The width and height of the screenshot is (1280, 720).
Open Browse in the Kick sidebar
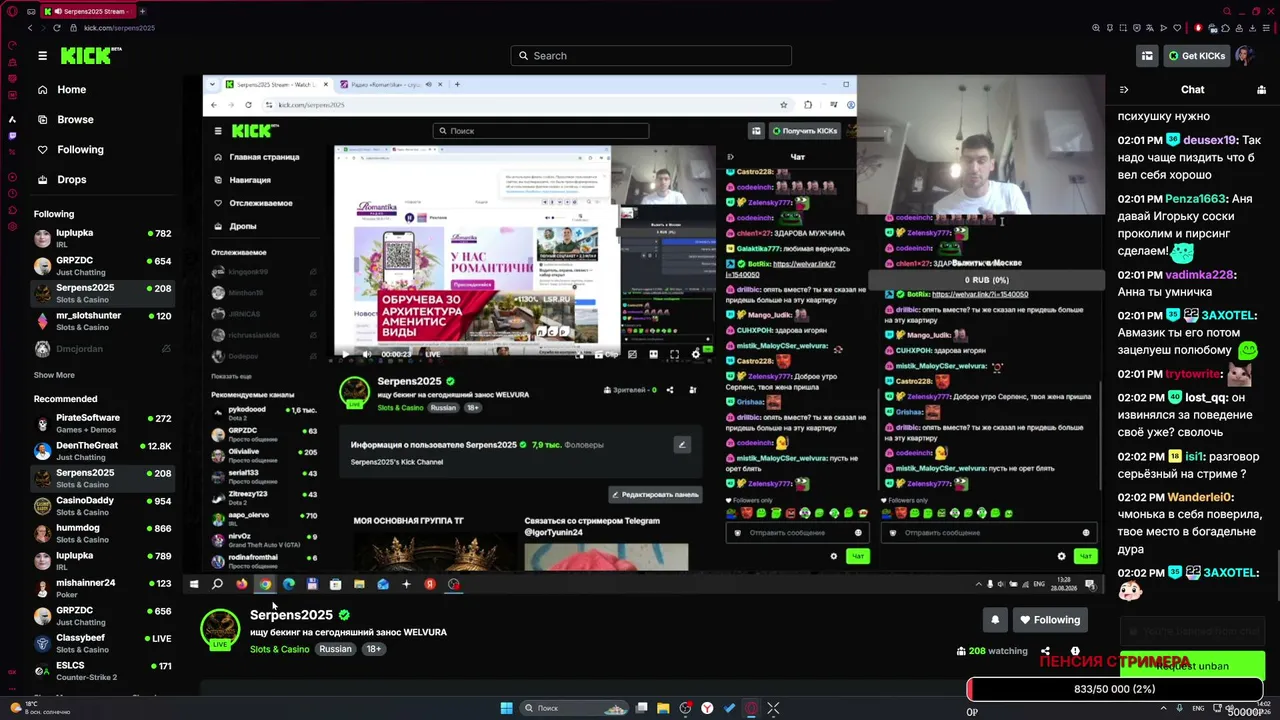click(65, 120)
